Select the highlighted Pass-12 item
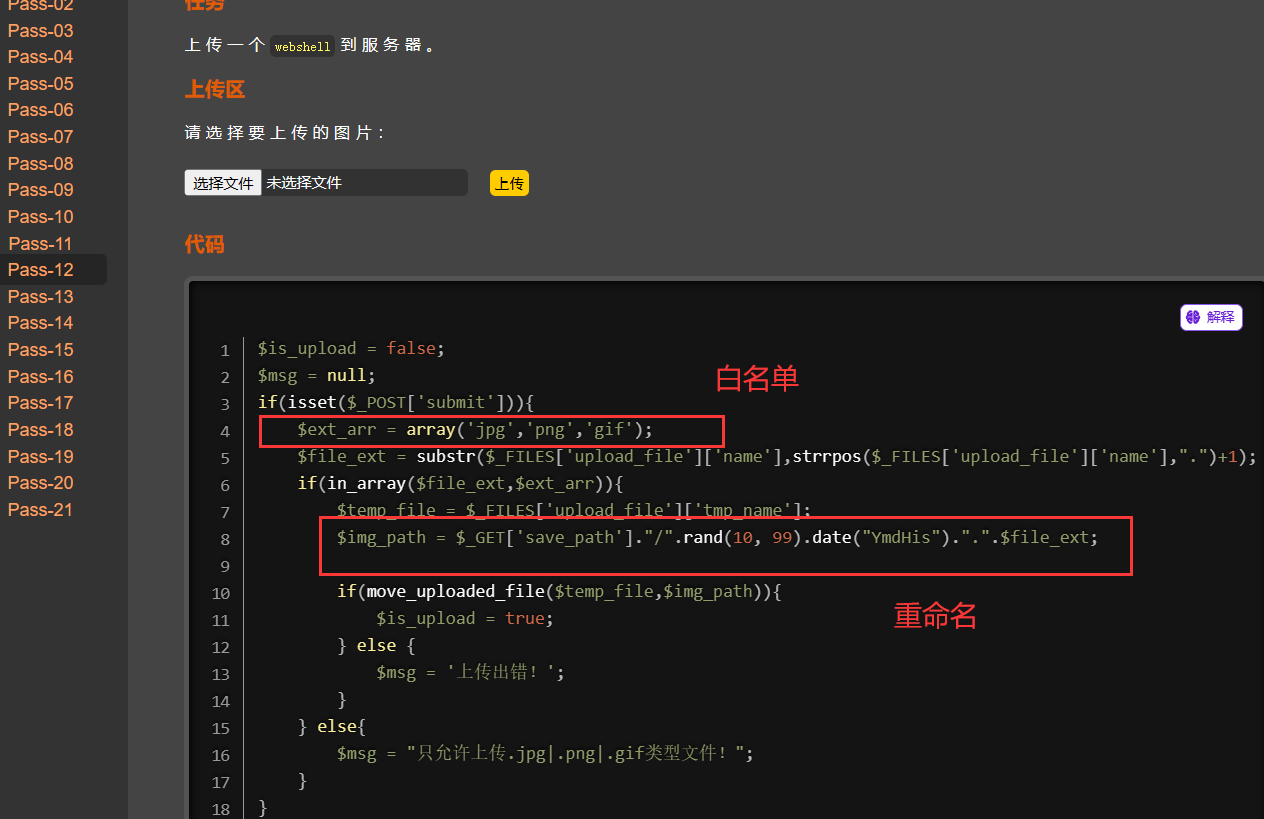Image resolution: width=1264 pixels, height=819 pixels. point(41,270)
